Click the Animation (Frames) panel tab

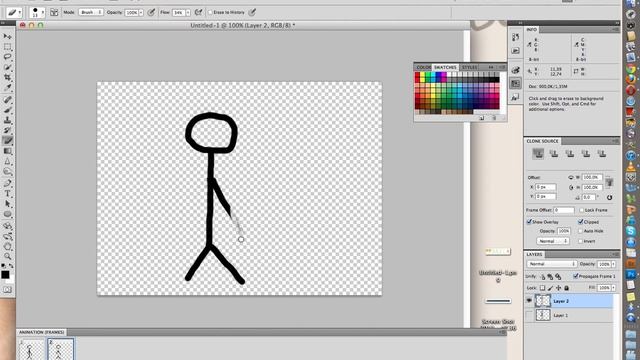[x=41, y=332]
